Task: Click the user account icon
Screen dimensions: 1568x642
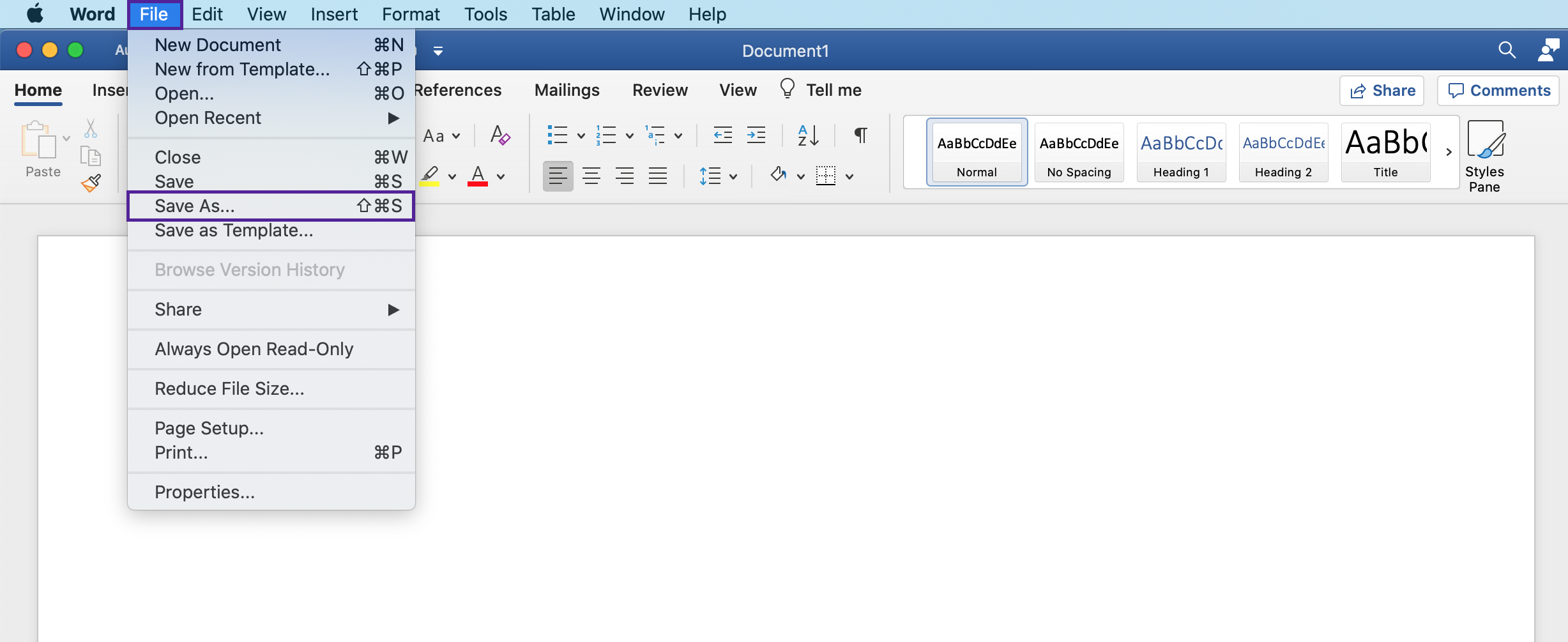Action: click(x=1548, y=50)
